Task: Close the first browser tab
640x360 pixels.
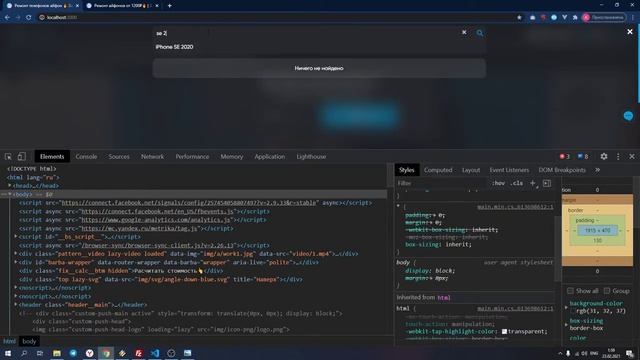Action: pos(77,6)
